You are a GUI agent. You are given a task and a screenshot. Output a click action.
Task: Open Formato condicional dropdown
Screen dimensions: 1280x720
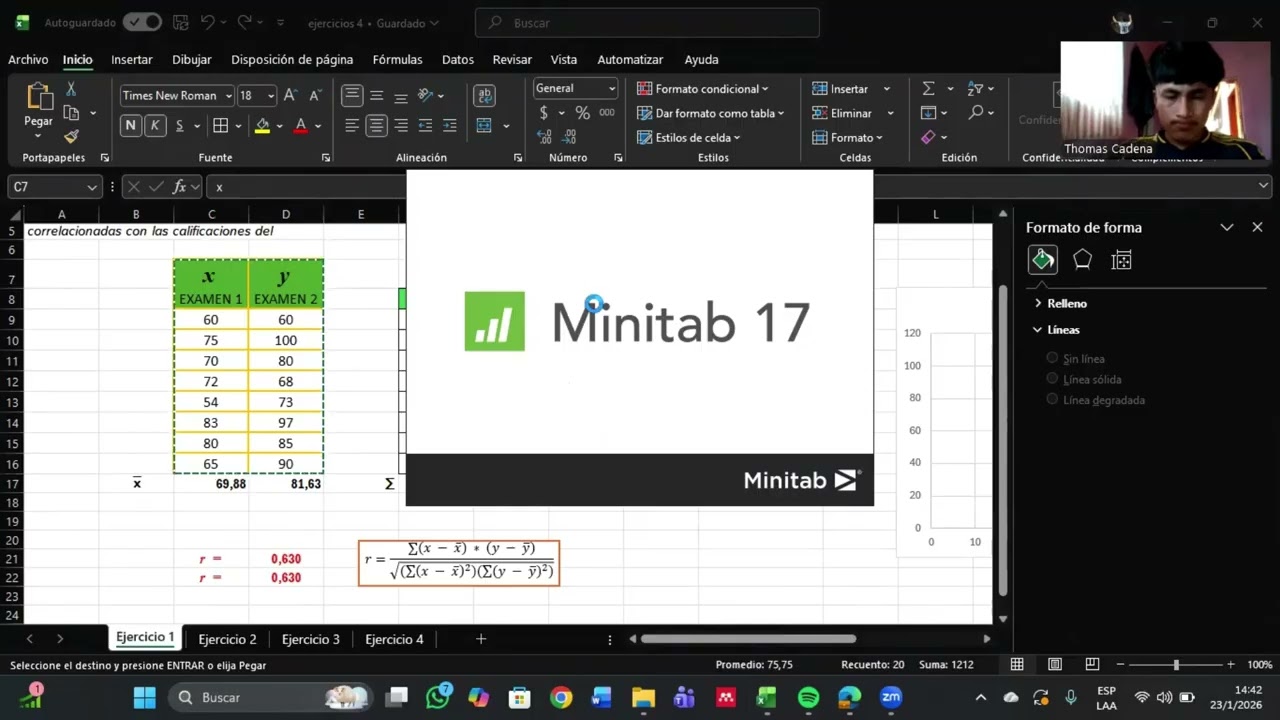pyautogui.click(x=702, y=89)
